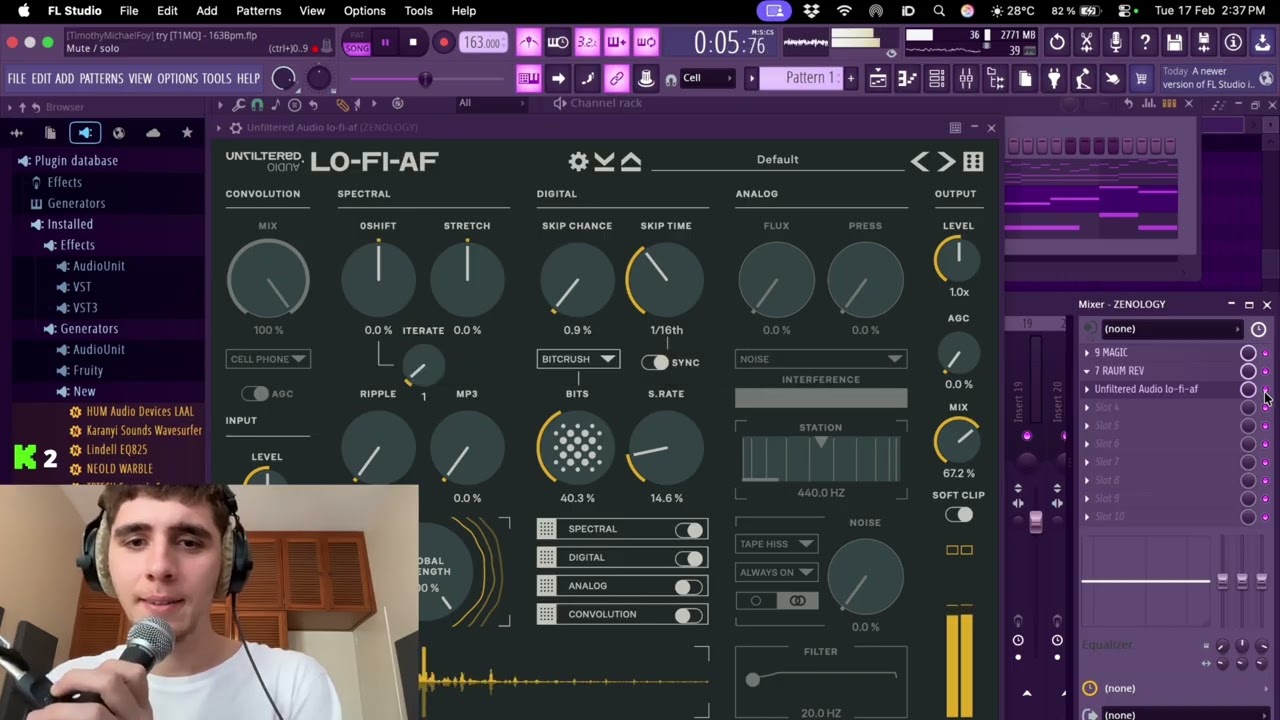
Task: Go to the next preset arrow
Action: point(946,161)
